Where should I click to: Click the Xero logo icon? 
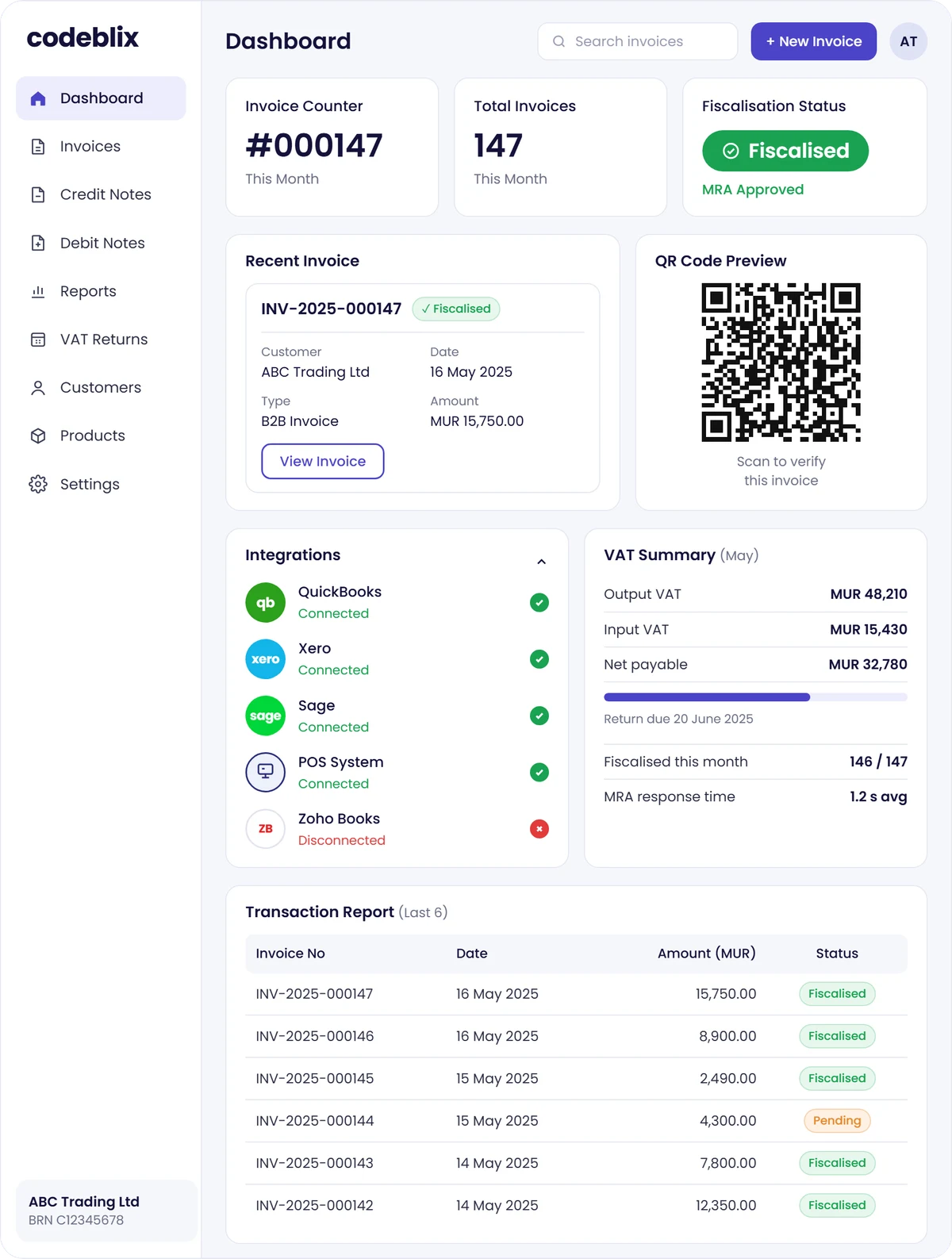click(265, 659)
